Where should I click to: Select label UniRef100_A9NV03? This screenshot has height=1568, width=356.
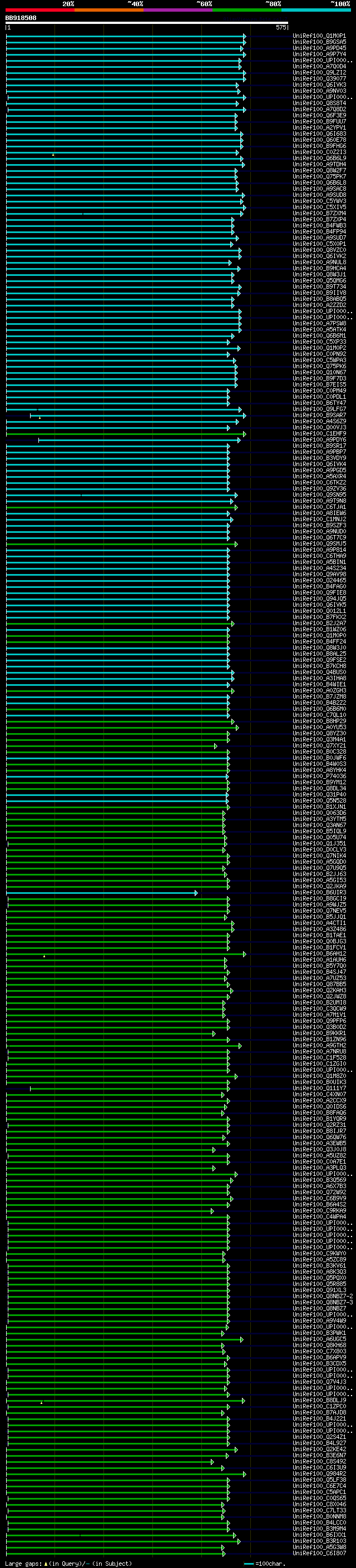pos(319,91)
